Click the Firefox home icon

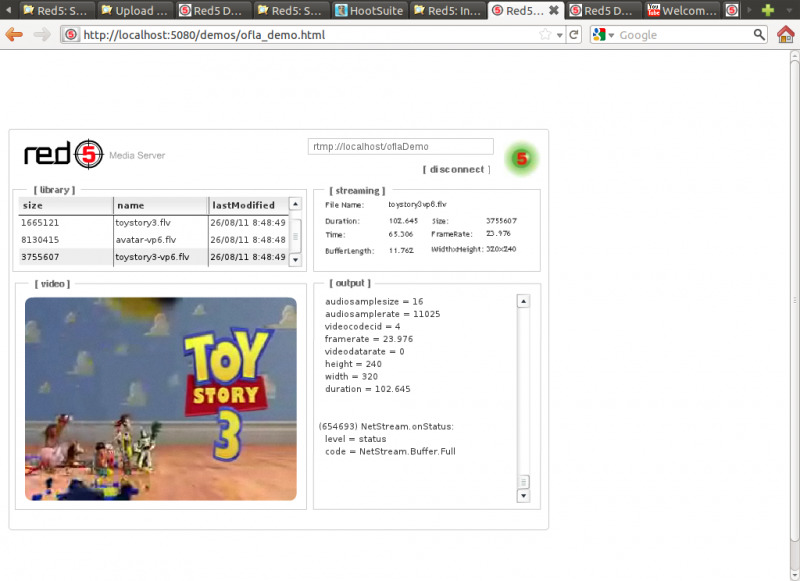786,34
